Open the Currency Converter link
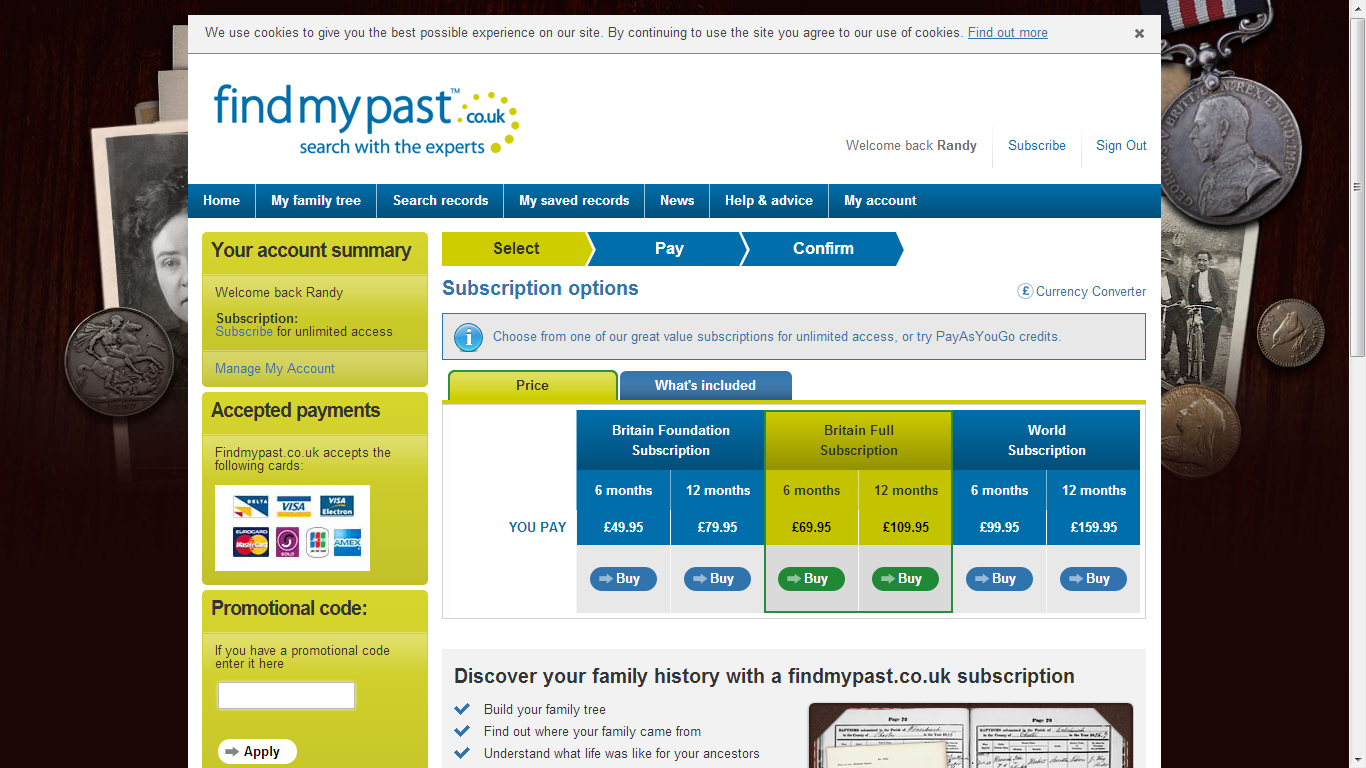 [1091, 291]
